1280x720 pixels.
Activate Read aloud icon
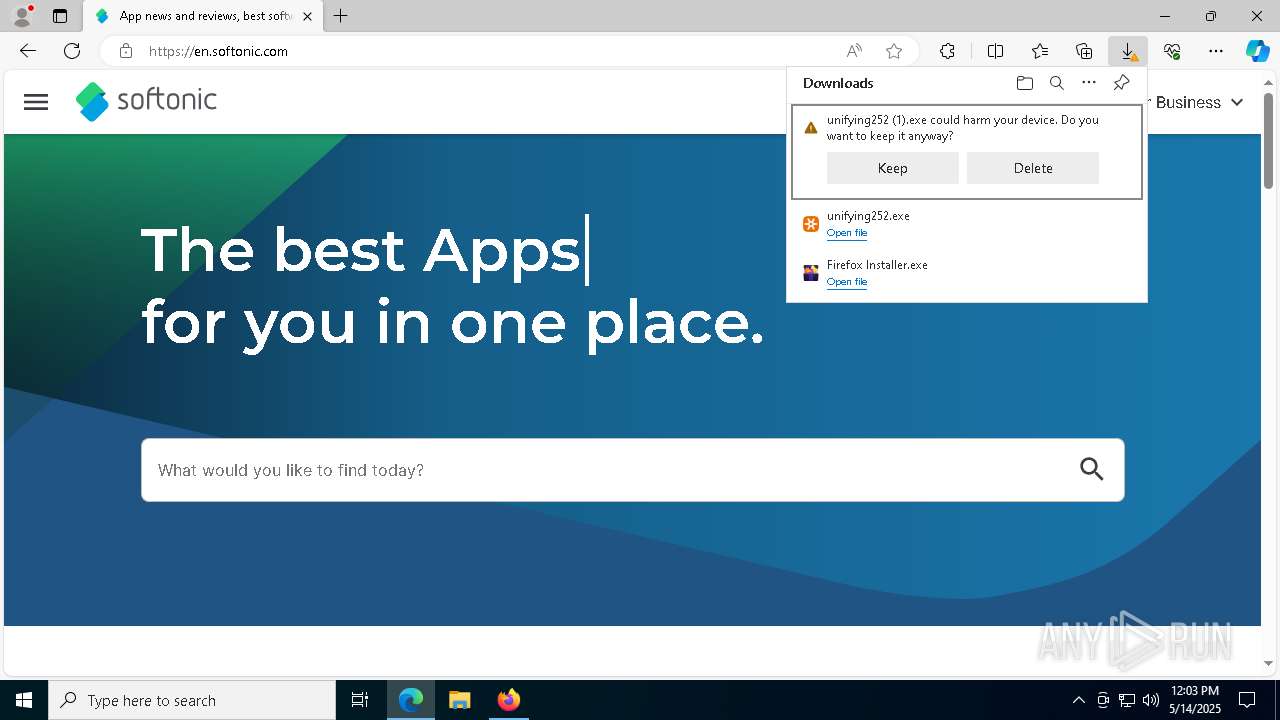pyautogui.click(x=854, y=51)
